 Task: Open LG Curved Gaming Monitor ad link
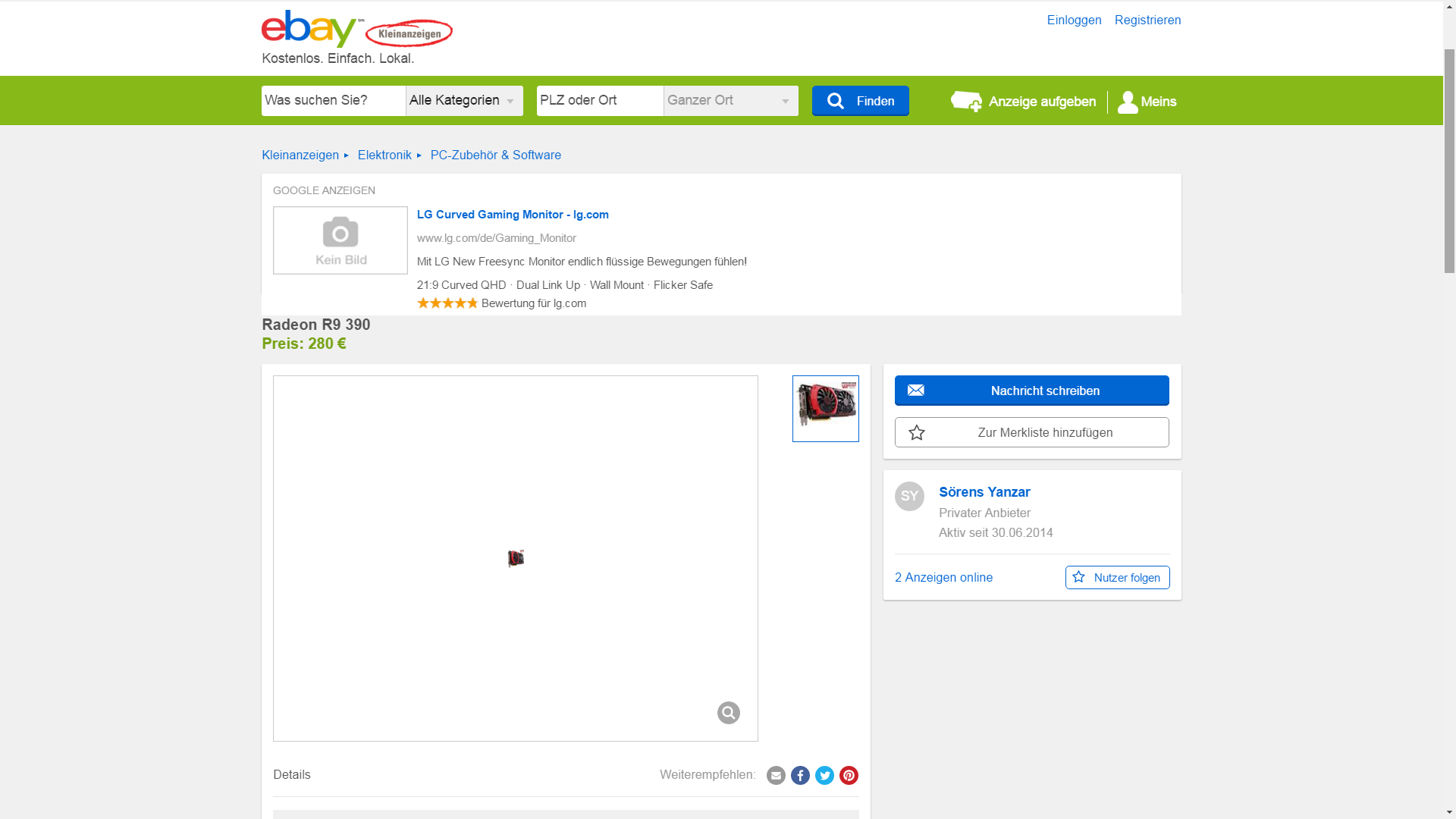click(513, 215)
